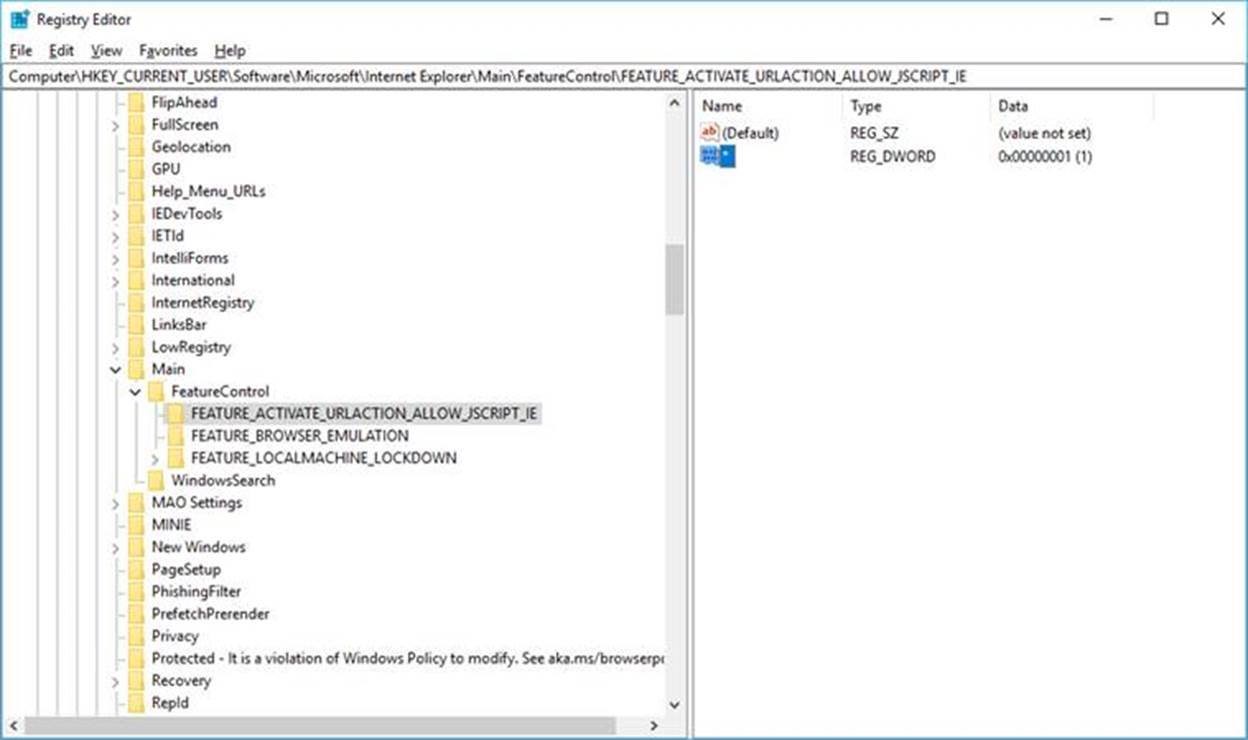Click the horizontal scrollbar left arrow
Viewport: 1248px width, 740px height.
pos(13,726)
